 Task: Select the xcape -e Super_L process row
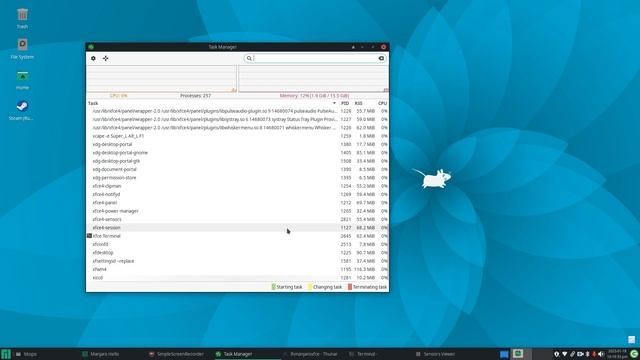coord(238,136)
